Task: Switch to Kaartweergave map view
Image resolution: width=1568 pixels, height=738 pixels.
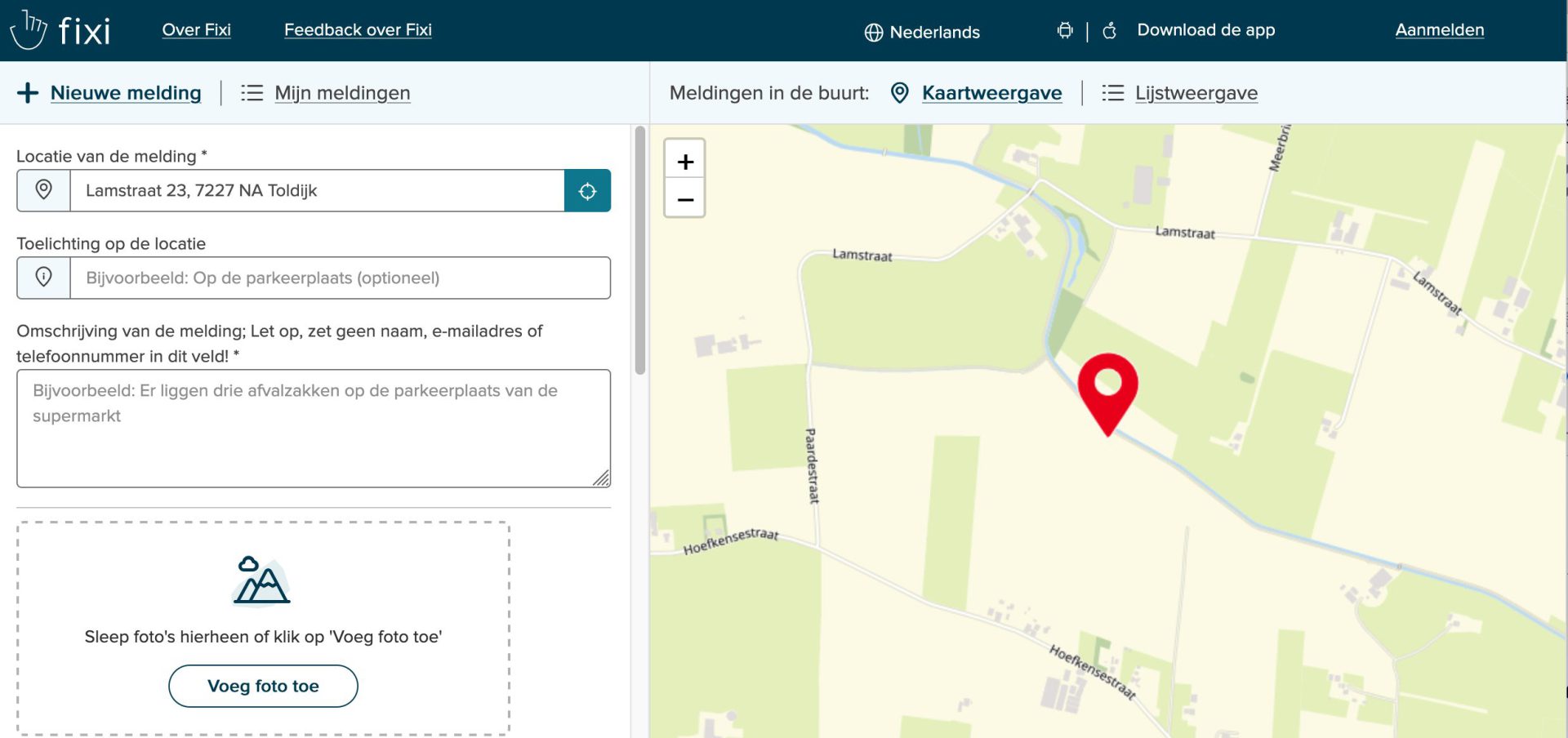Action: [x=991, y=93]
